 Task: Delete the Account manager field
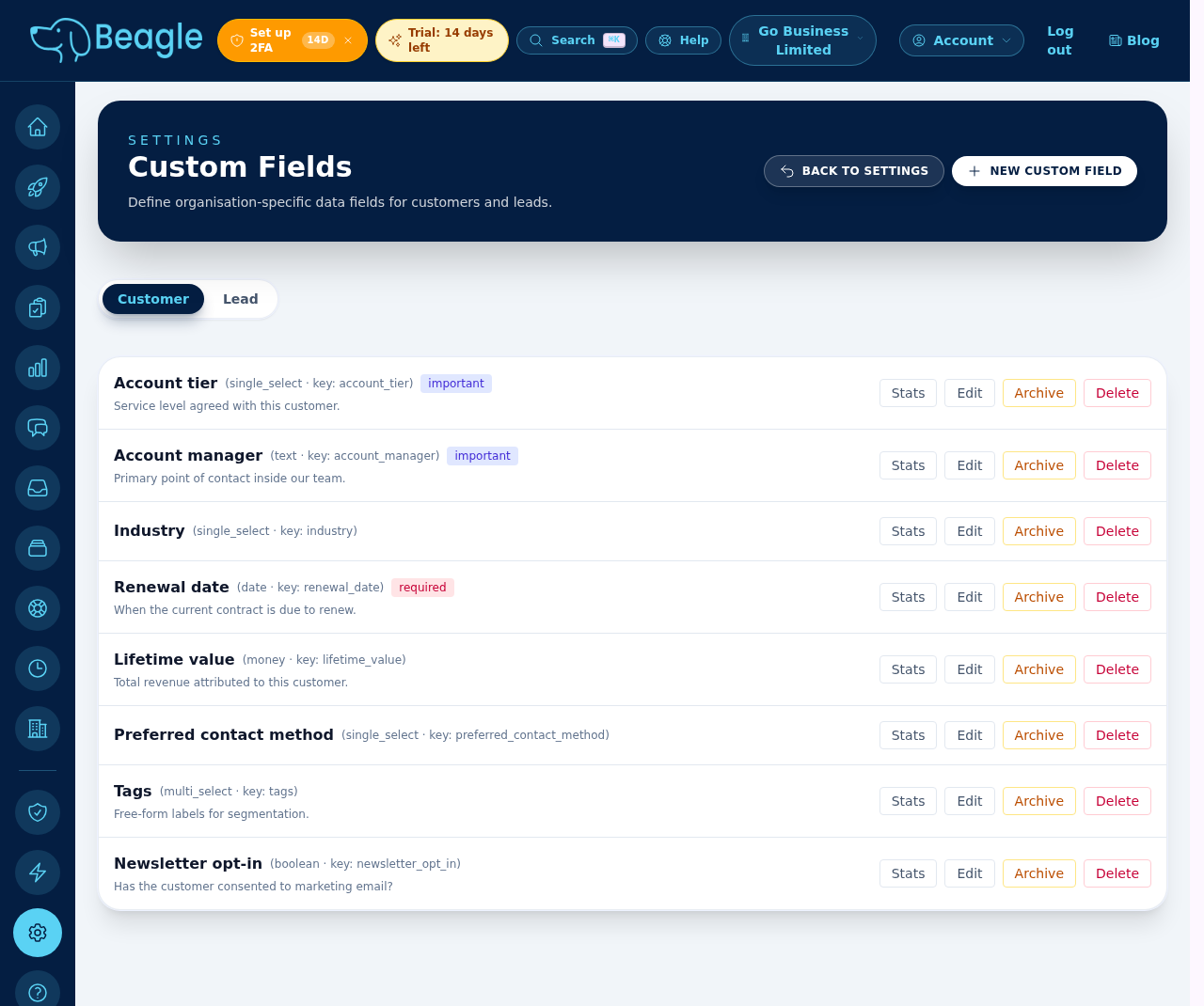click(1117, 465)
